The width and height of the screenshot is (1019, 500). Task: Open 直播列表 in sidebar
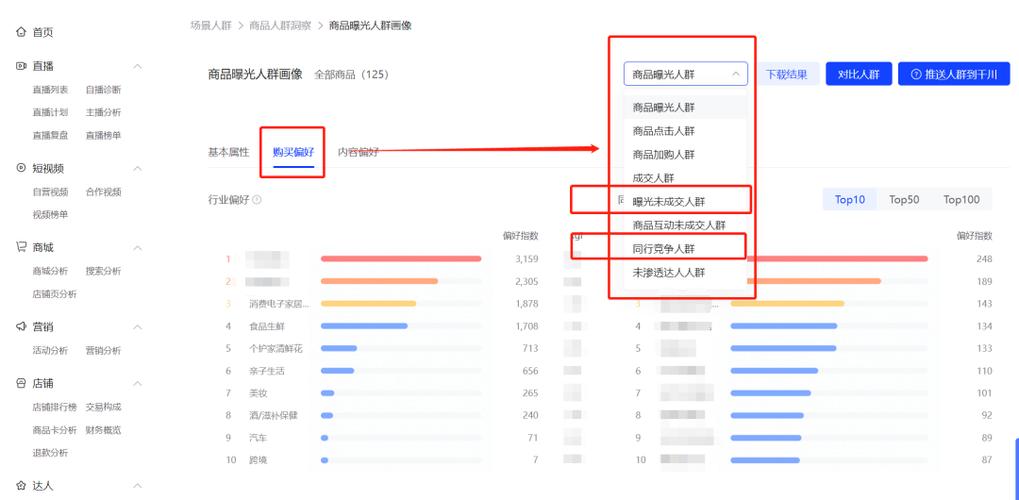tap(50, 90)
